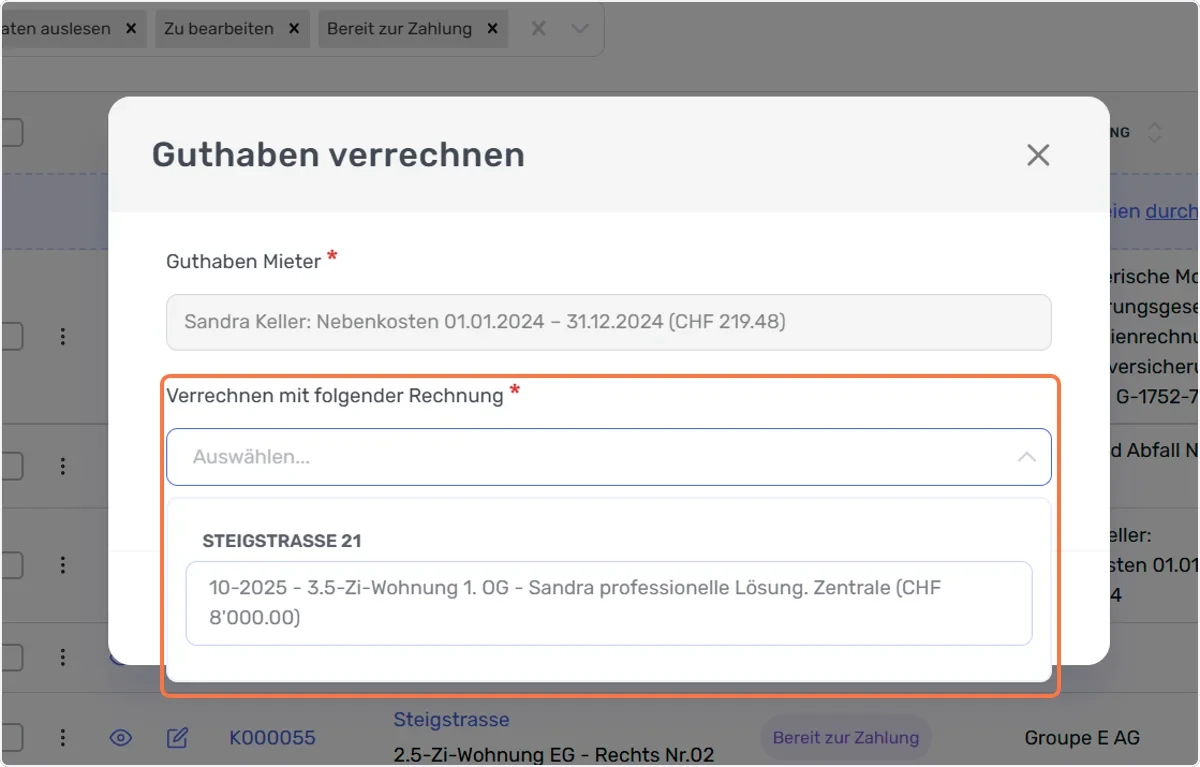This screenshot has height=767, width=1200.
Task: Click the 'Zu bearbeiten' filter chip label
Action: click(x=219, y=29)
